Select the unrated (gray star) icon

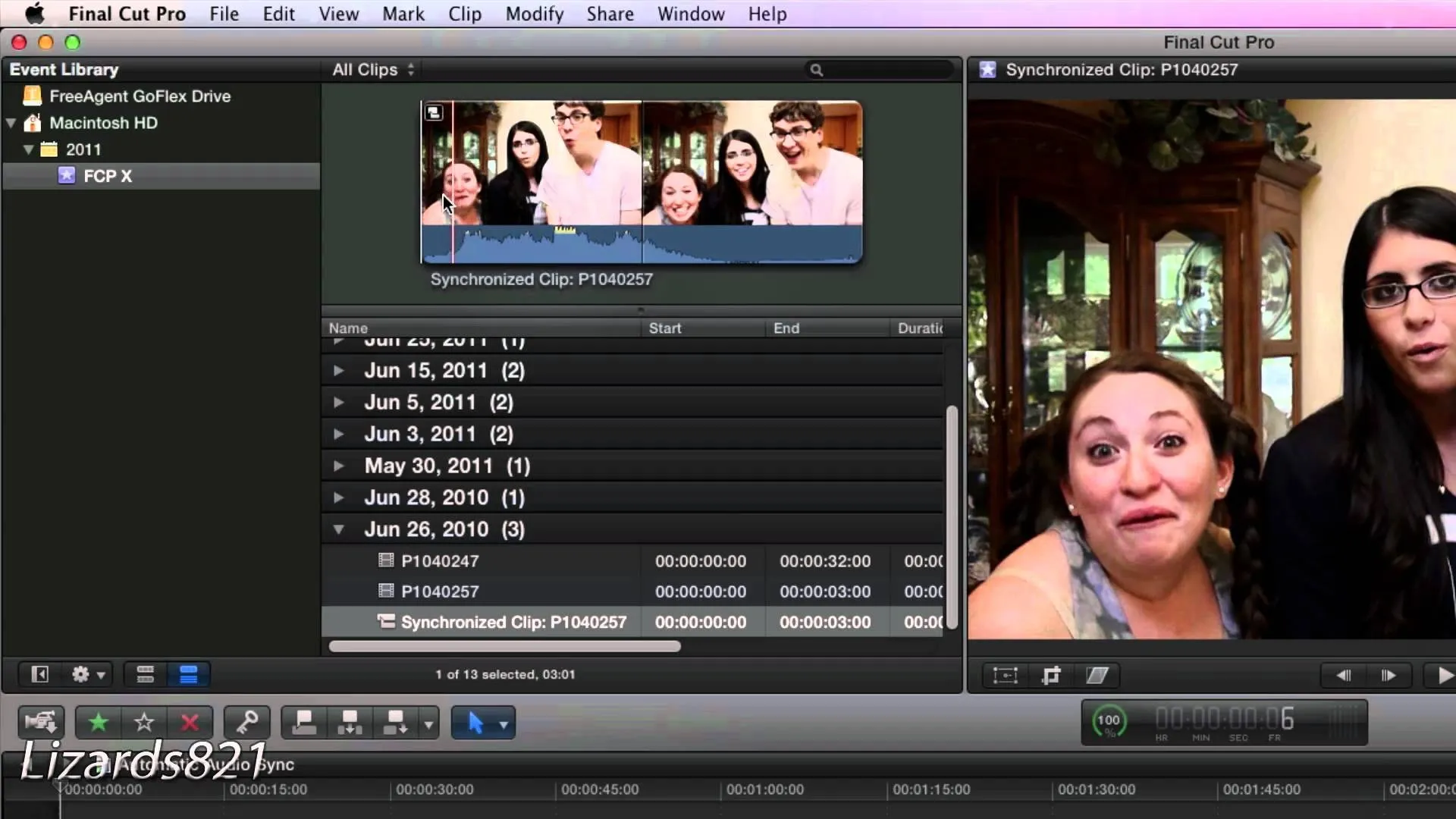click(143, 722)
